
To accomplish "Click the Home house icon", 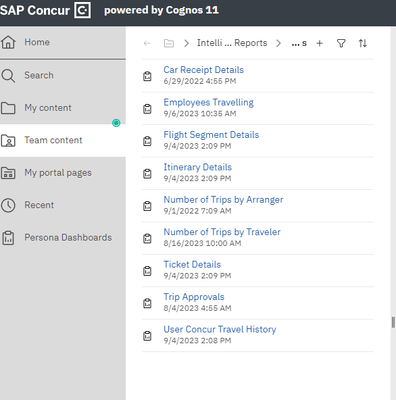I will click(8, 42).
